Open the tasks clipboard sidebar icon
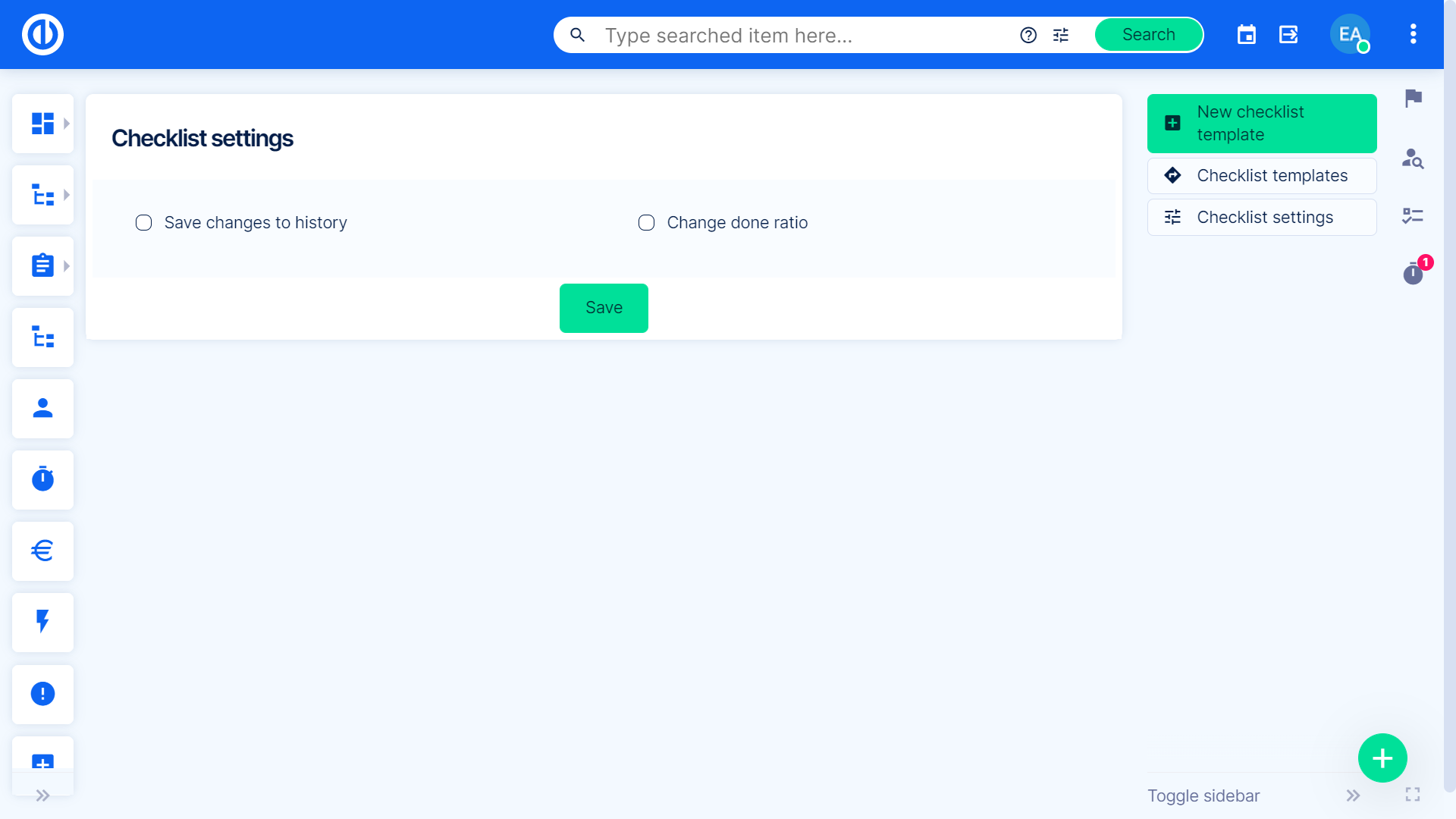The height and width of the screenshot is (819, 1456). coord(42,266)
